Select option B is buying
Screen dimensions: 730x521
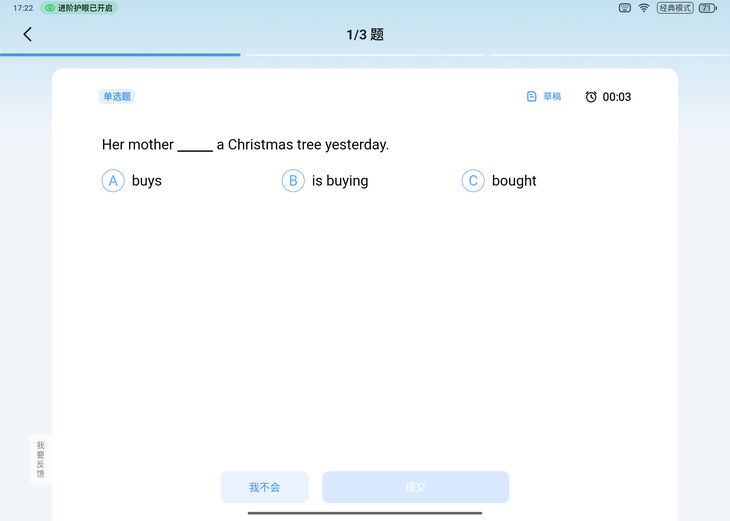[325, 181]
